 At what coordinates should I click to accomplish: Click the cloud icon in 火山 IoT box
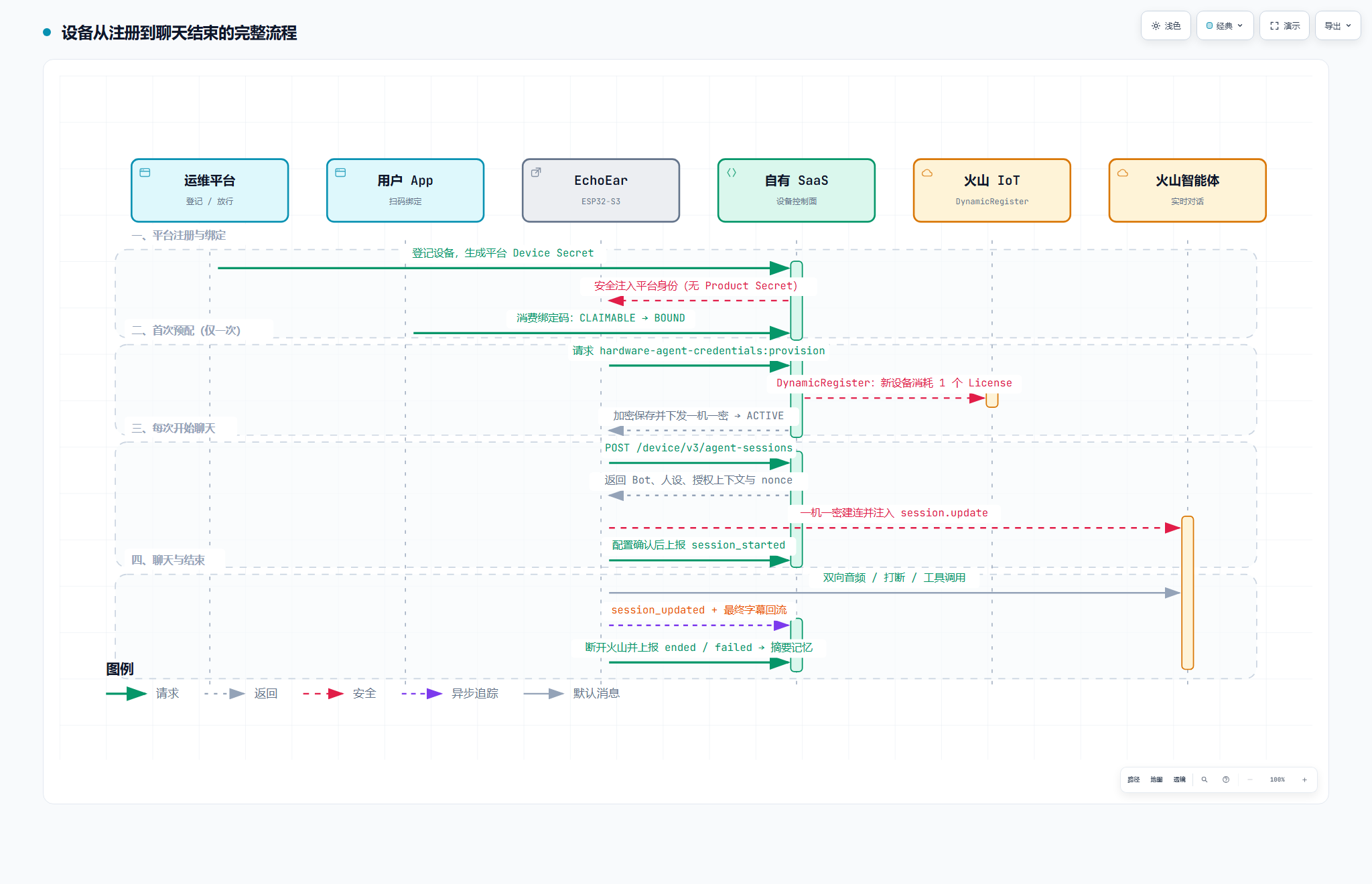927,173
